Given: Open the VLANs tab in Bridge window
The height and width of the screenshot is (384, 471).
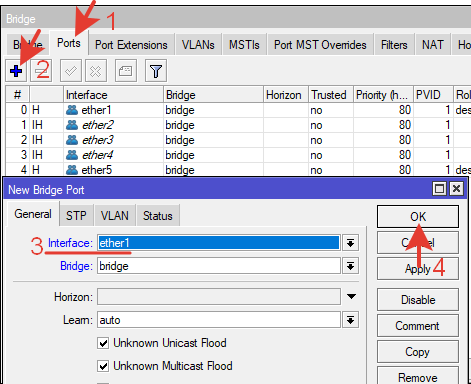Looking at the screenshot, I should point(198,45).
